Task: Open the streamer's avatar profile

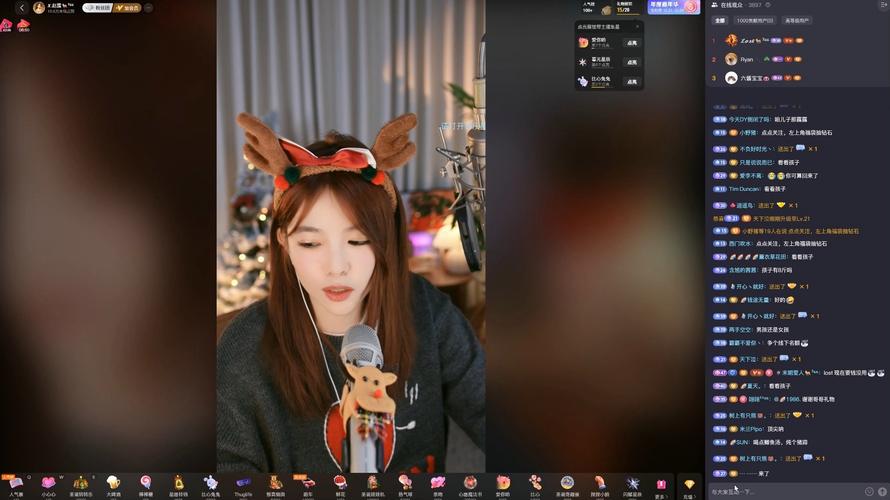Action: point(39,8)
